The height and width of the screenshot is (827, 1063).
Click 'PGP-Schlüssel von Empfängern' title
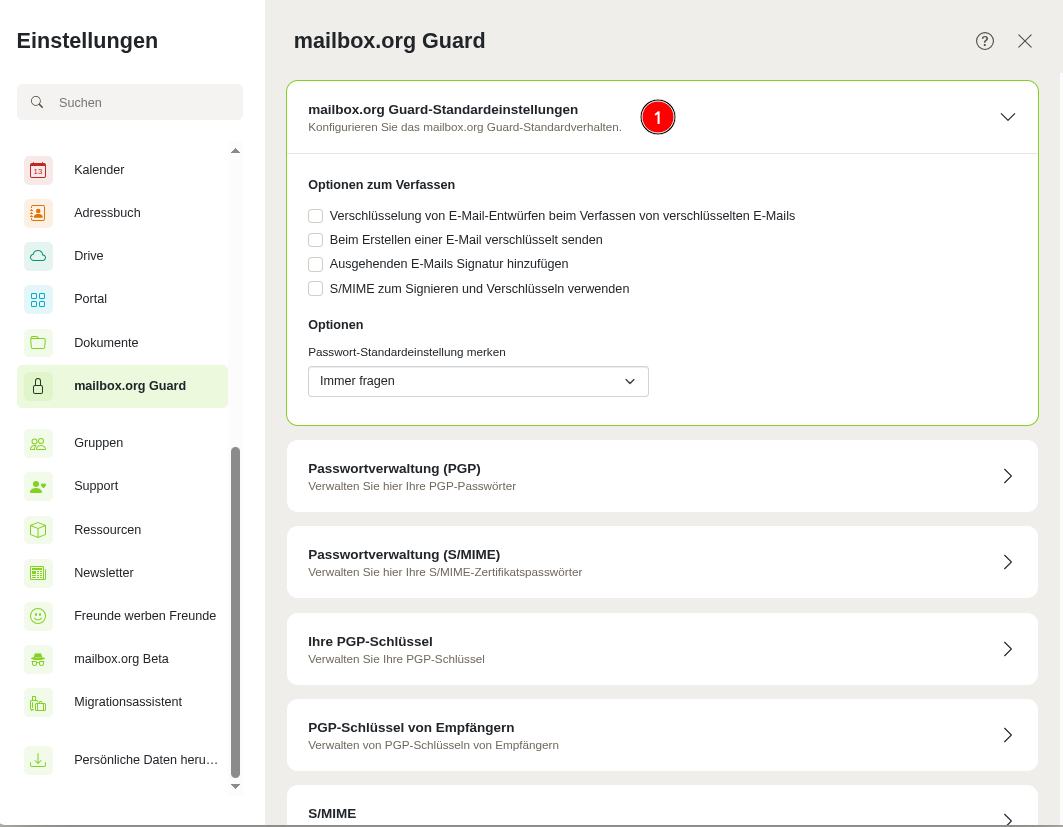(411, 728)
